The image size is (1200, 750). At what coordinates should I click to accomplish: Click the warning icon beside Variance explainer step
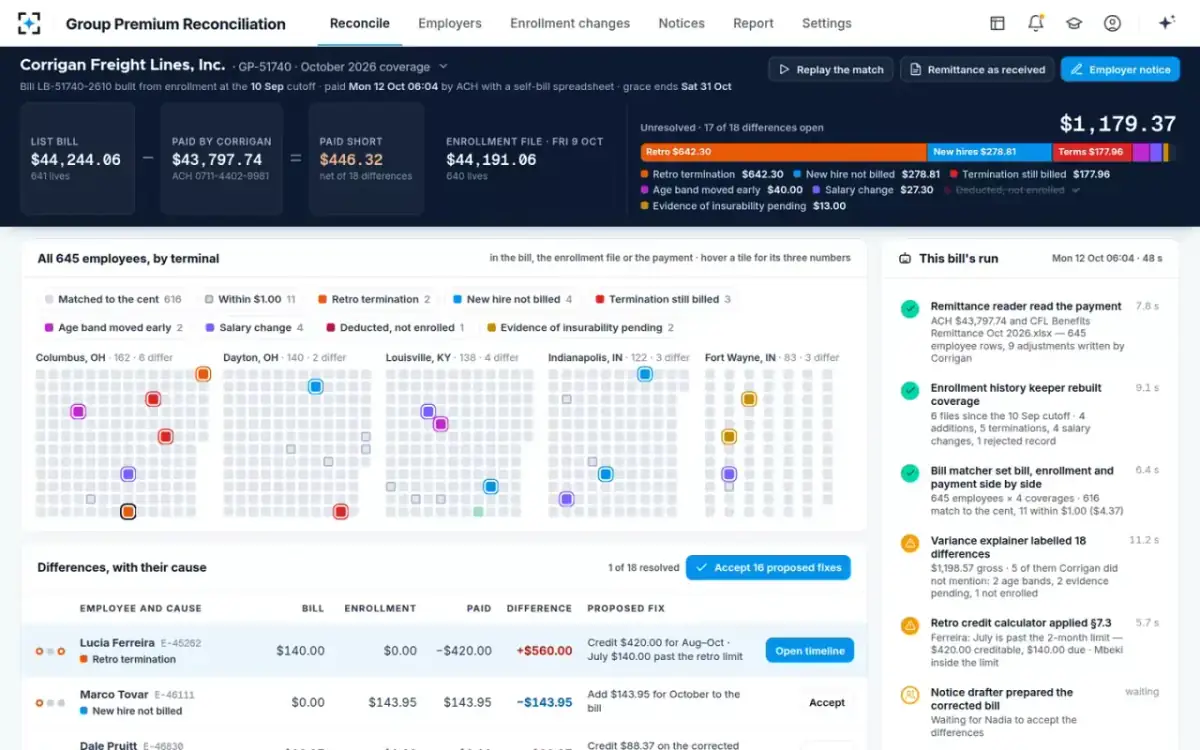[x=910, y=543]
